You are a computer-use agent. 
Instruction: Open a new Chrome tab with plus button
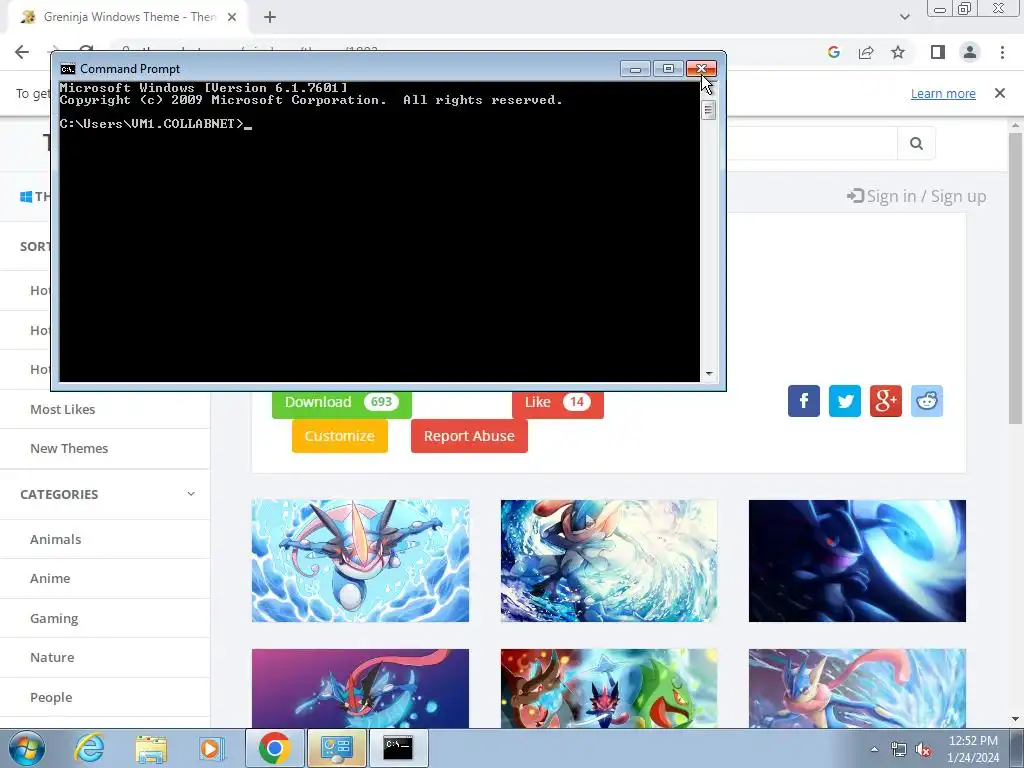270,18
